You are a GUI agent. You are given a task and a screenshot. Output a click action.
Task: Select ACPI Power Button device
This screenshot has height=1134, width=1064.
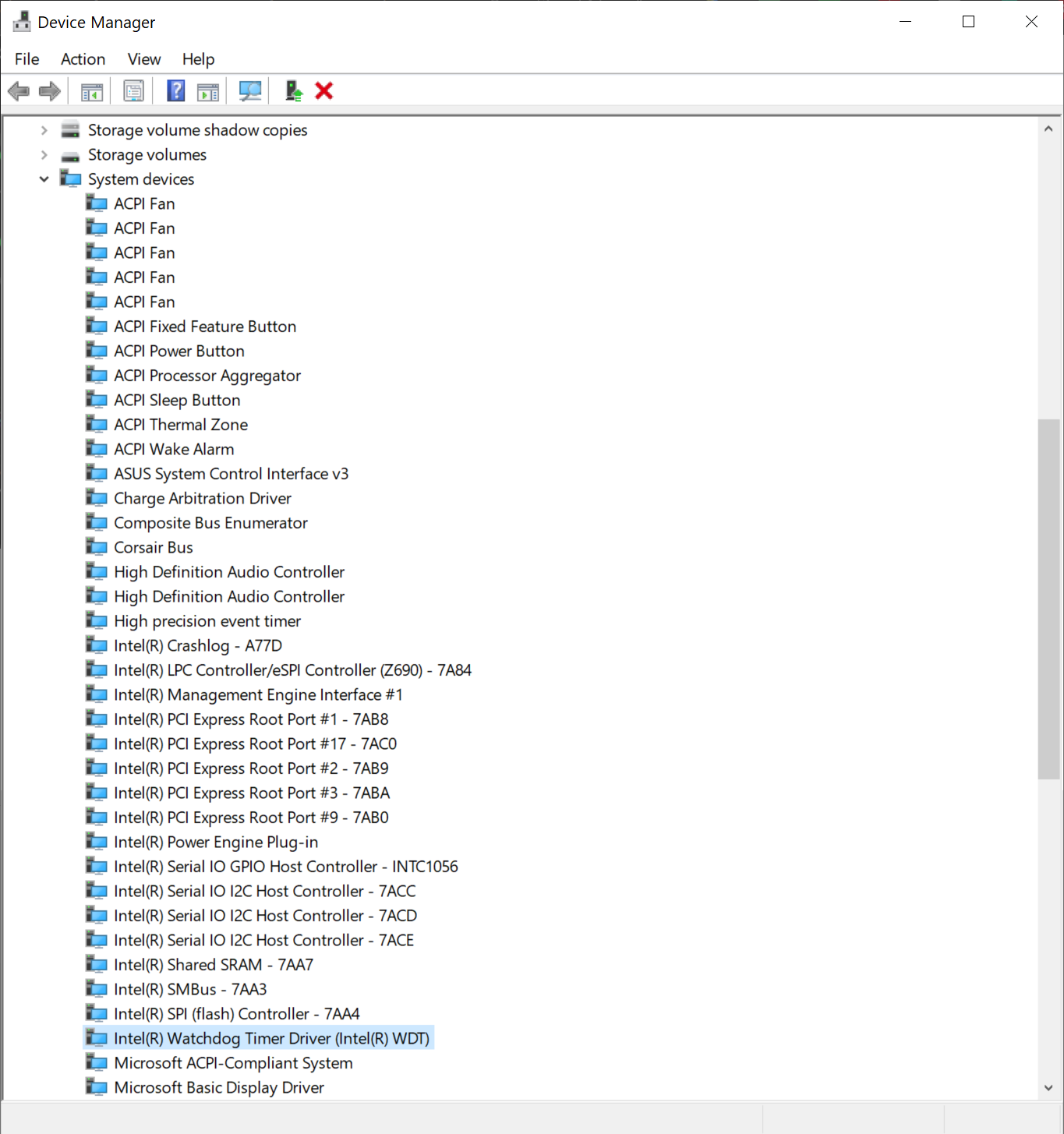click(x=179, y=351)
